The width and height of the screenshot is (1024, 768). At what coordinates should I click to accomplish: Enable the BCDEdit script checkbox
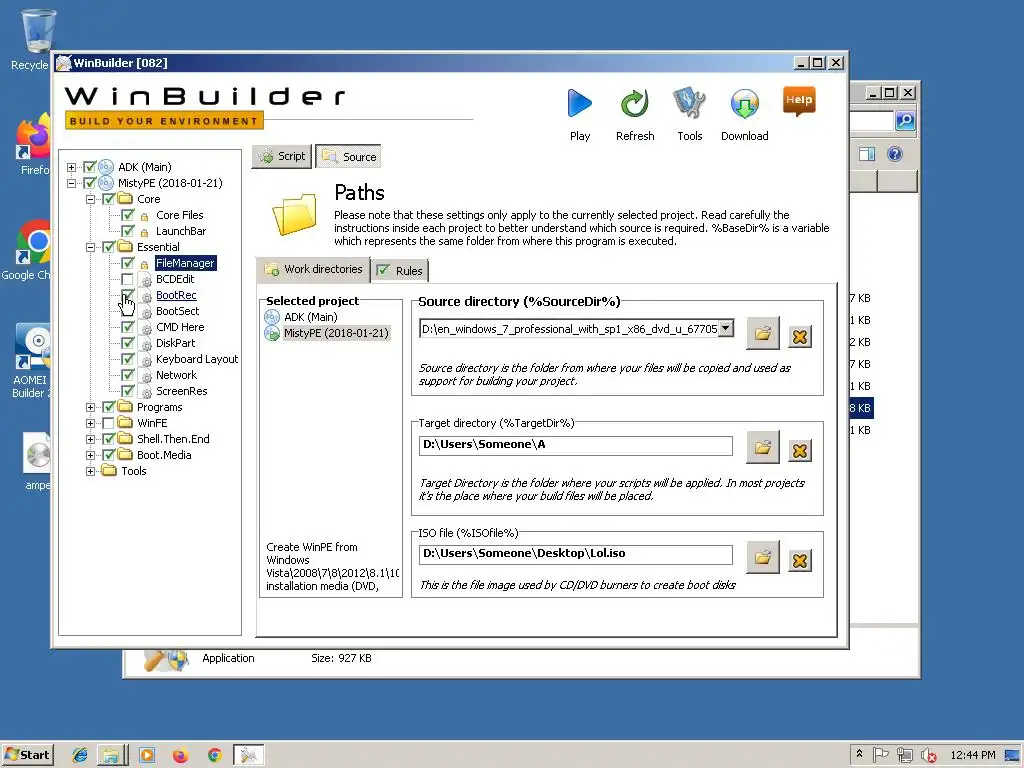(128, 280)
